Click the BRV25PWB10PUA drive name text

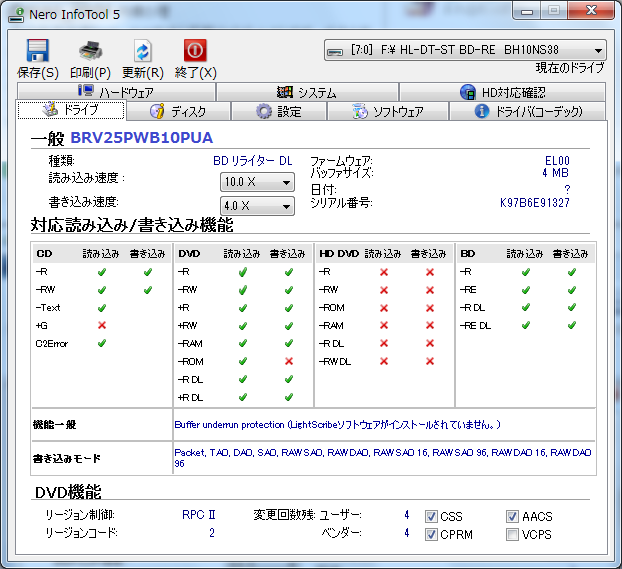pos(141,137)
